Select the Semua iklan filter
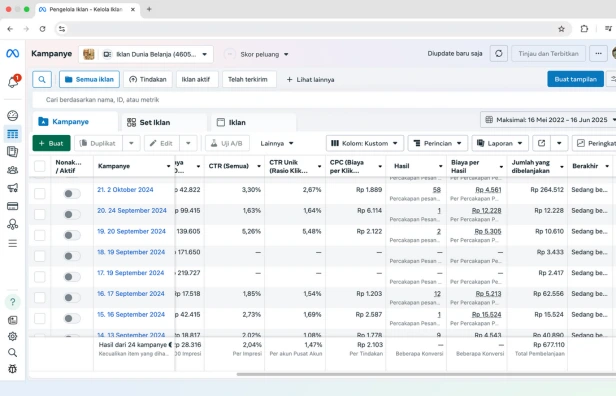 point(89,79)
